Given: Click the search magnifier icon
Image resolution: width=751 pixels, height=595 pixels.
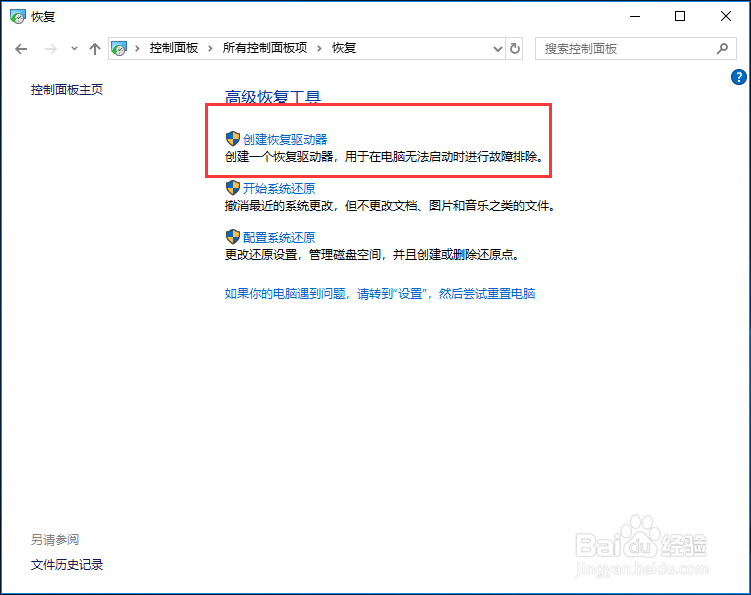Looking at the screenshot, I should tap(722, 48).
